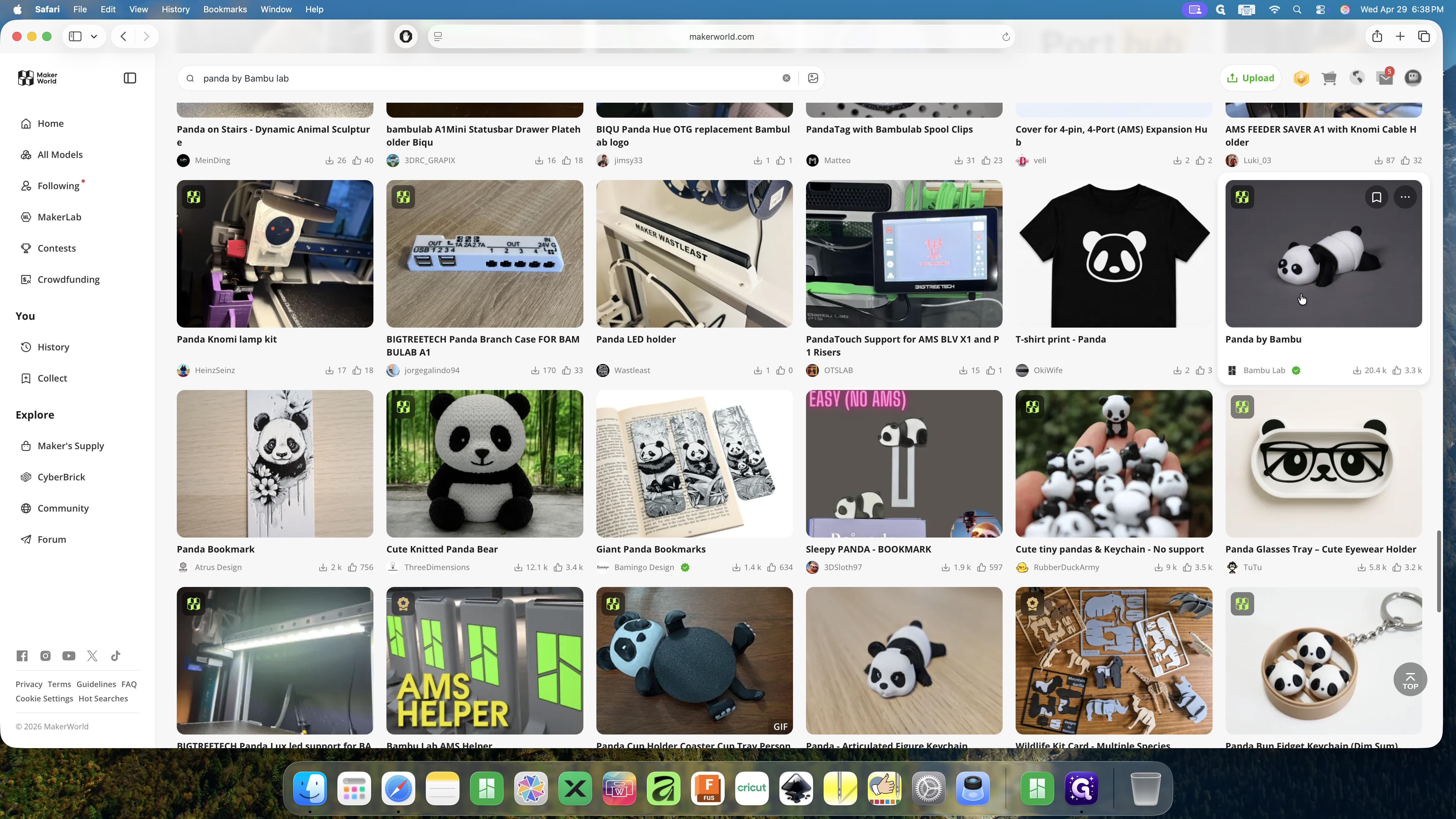Image resolution: width=1456 pixels, height=819 pixels.
Task: Open the MakerWorld Facebook page icon
Action: (22, 656)
